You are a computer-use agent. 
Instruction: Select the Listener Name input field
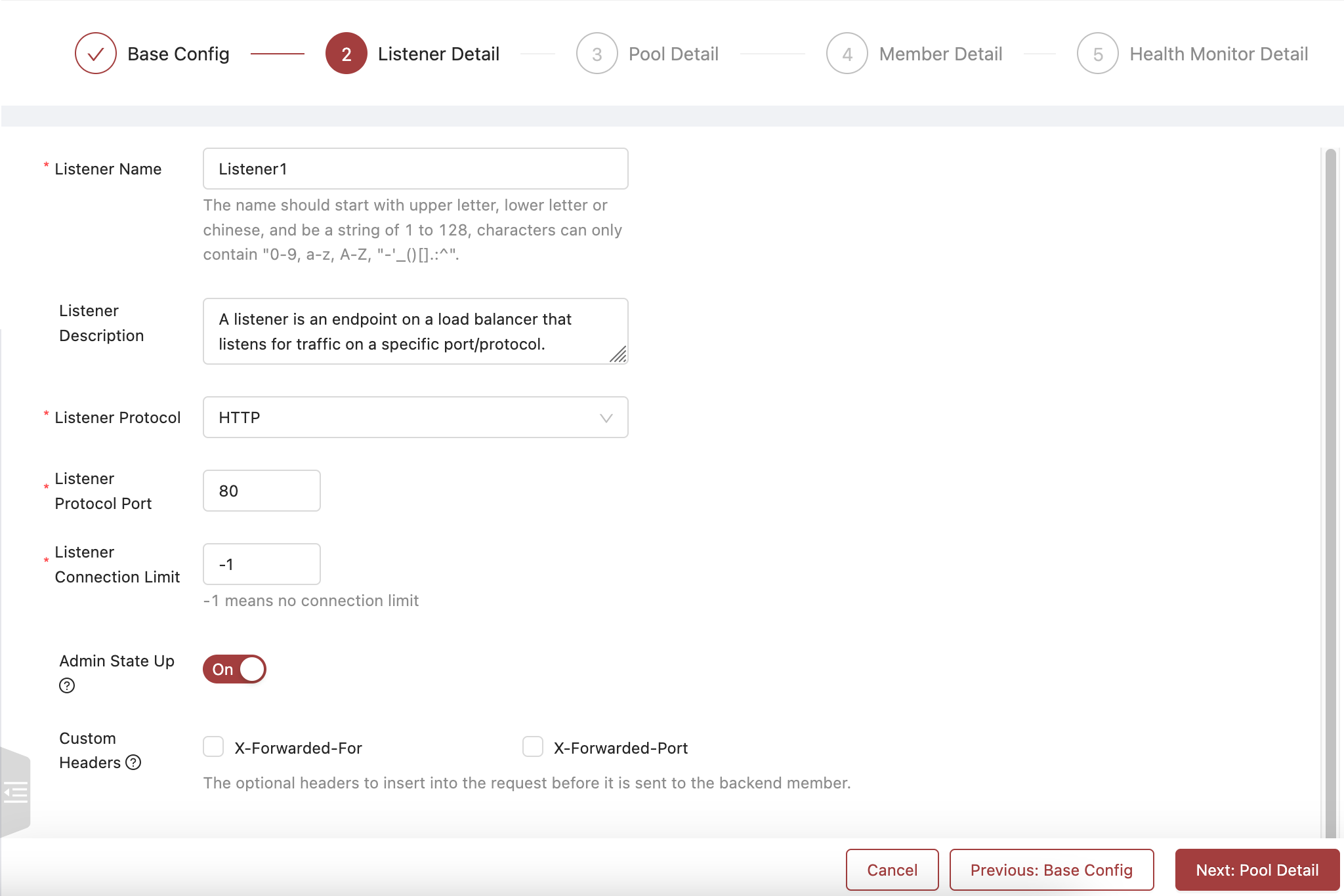415,168
